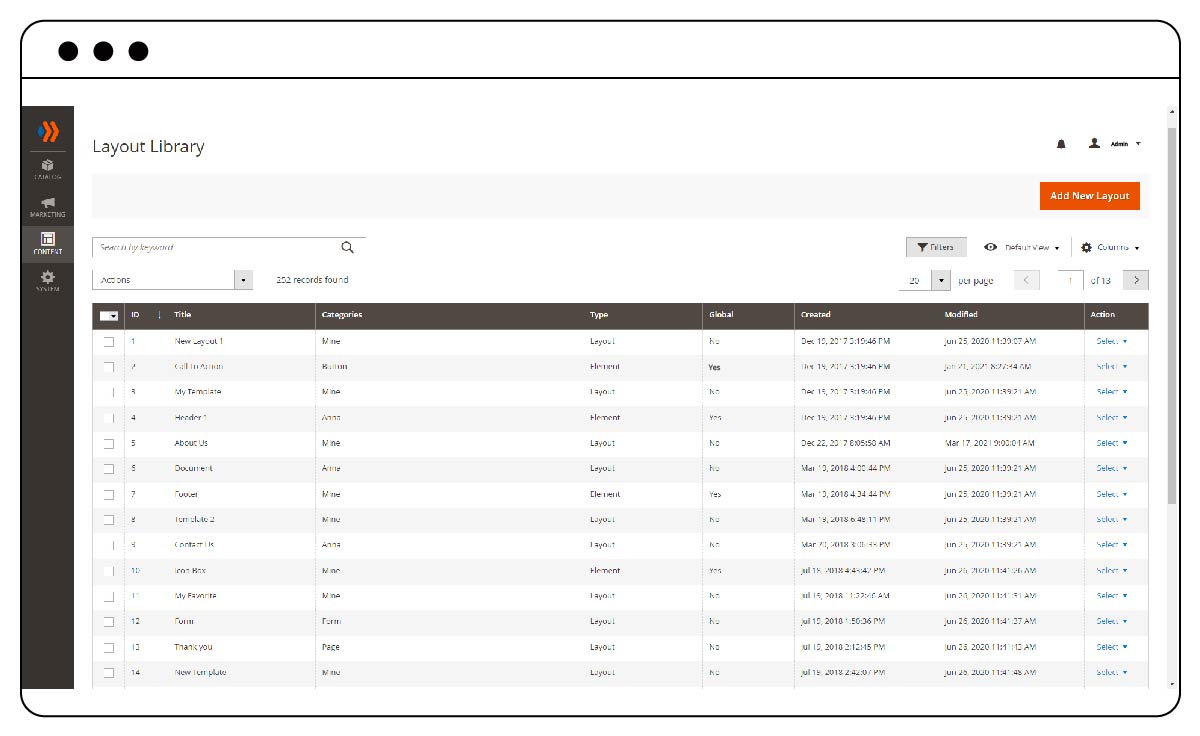Viewport: 1200px width, 736px height.
Task: Click the search by keyword input field
Action: [x=210, y=246]
